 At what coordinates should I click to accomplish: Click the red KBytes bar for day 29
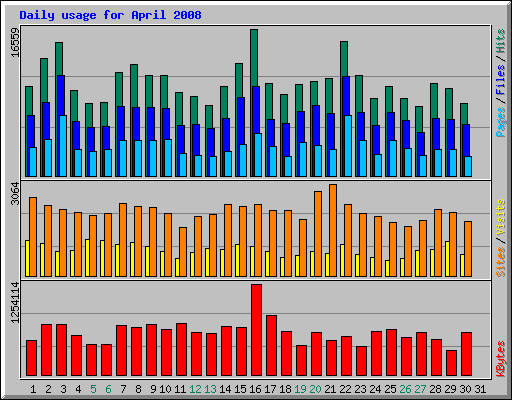point(451,363)
